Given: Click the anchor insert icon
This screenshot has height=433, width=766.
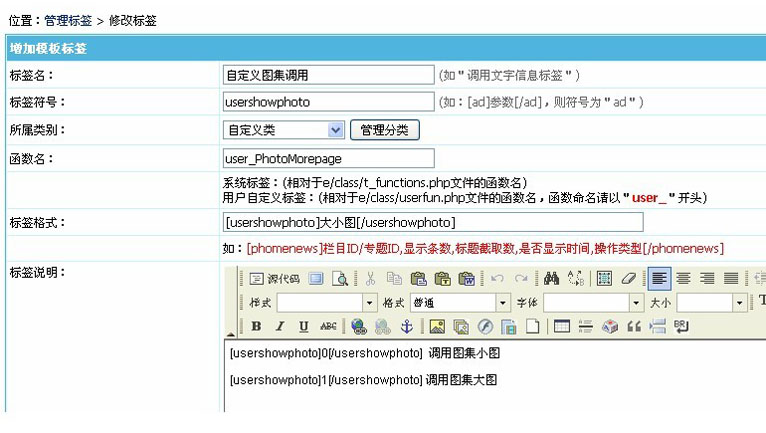Looking at the screenshot, I should coord(406,326).
